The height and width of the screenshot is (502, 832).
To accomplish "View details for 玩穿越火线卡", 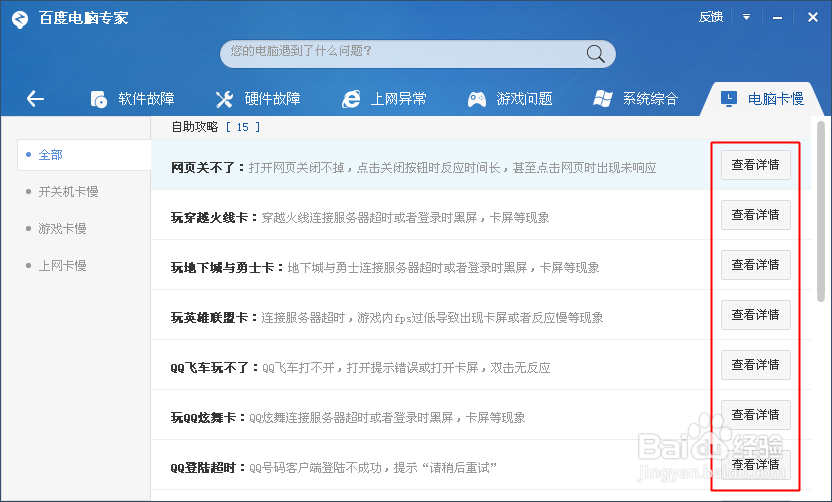I will pyautogui.click(x=756, y=215).
